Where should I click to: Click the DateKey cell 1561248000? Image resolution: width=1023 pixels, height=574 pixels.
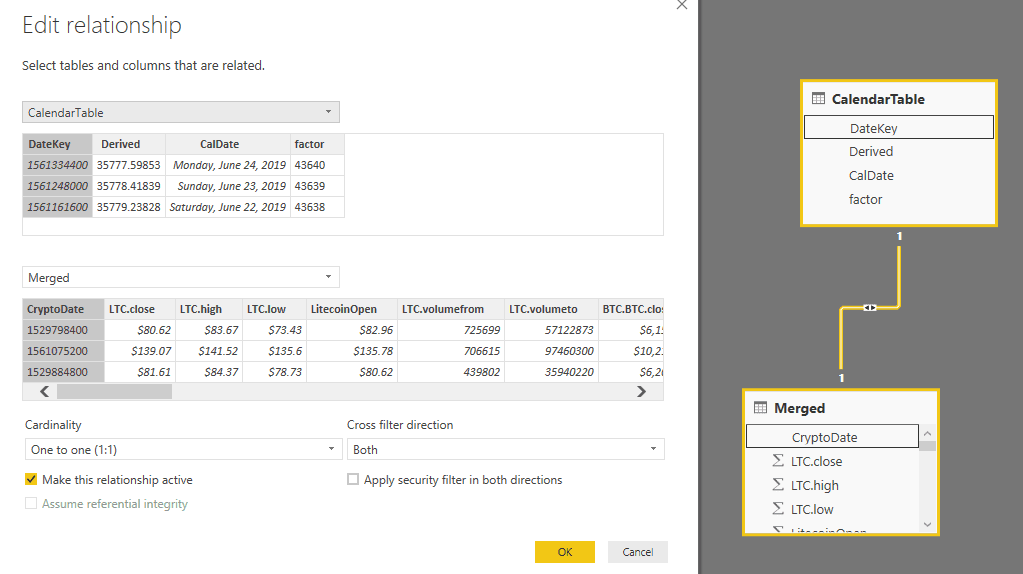(x=57, y=186)
